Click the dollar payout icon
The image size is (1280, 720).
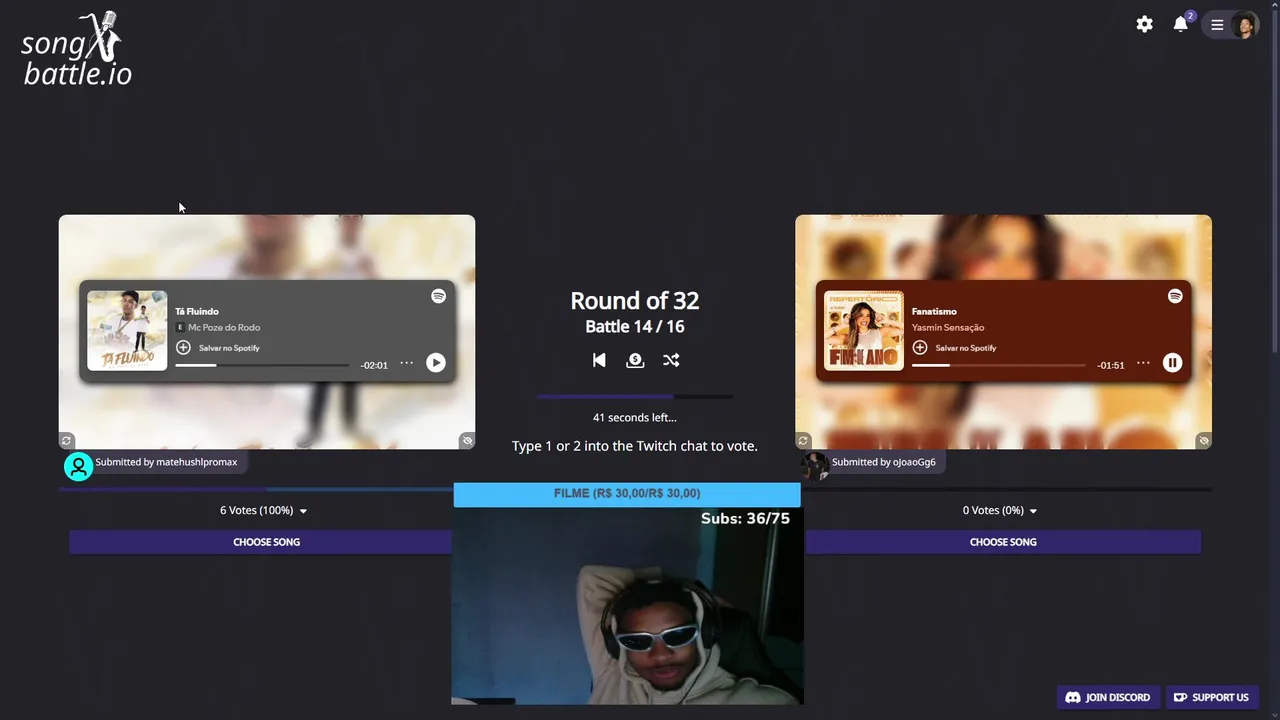(x=635, y=360)
